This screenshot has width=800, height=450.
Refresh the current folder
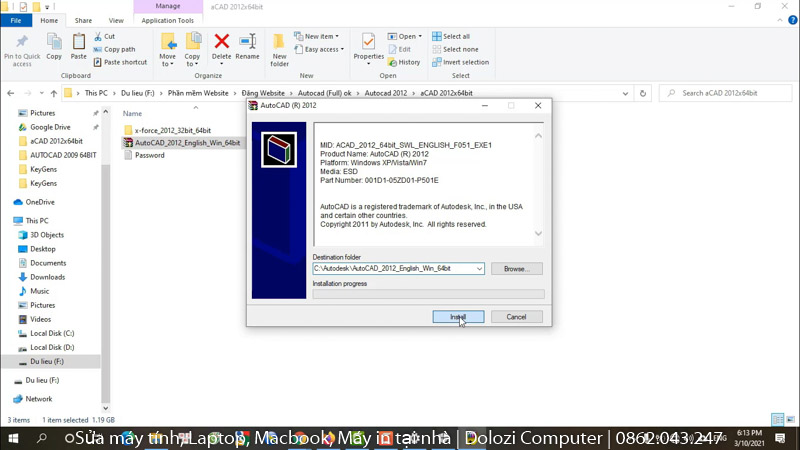(x=643, y=93)
